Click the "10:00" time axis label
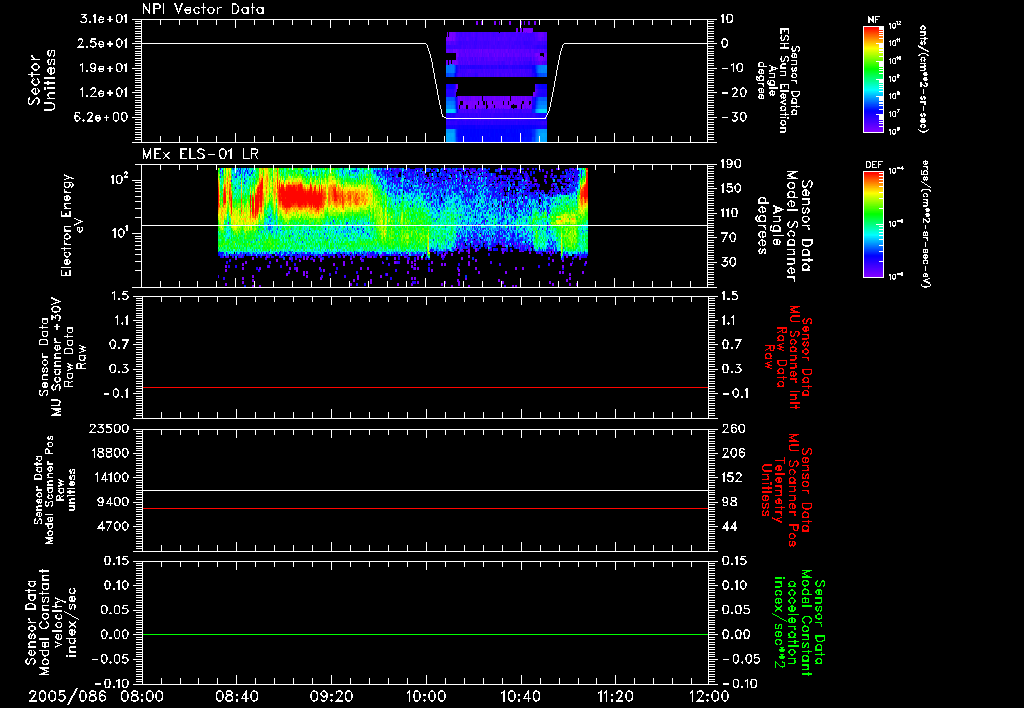1024x708 pixels. coord(426,696)
